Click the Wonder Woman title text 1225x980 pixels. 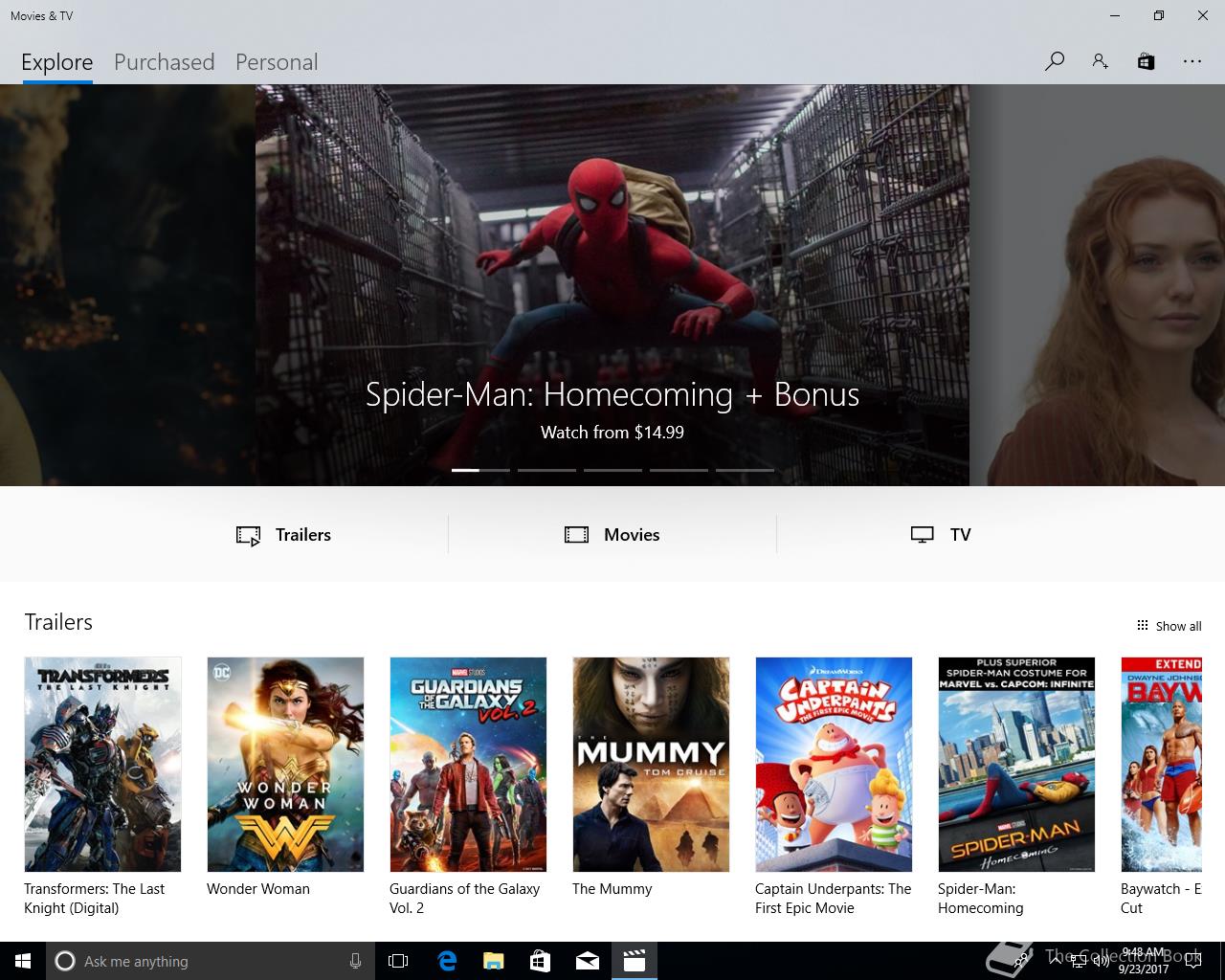click(x=258, y=889)
